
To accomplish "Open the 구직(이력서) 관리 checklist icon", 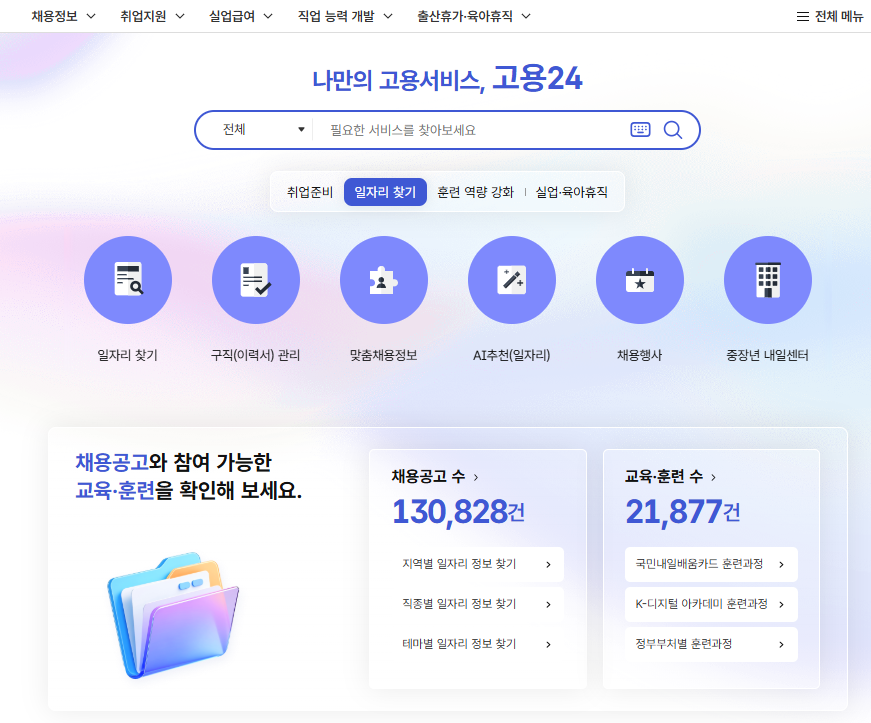I will pos(256,280).
